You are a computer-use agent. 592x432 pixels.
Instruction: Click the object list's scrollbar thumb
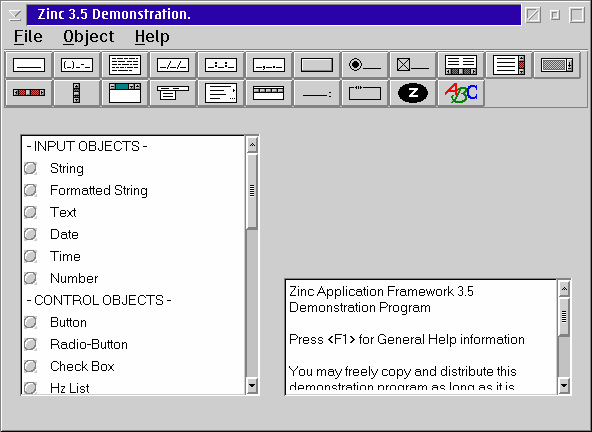pos(252,191)
